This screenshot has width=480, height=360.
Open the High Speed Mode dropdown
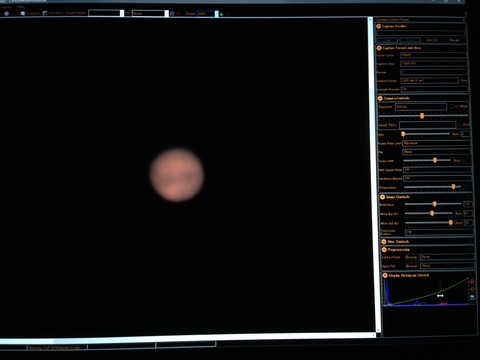(437, 170)
